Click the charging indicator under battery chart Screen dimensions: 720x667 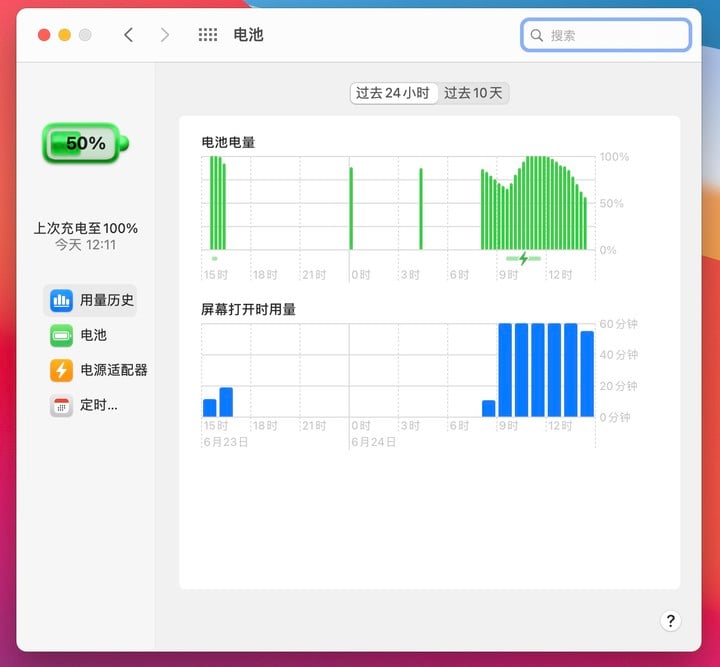[523, 259]
